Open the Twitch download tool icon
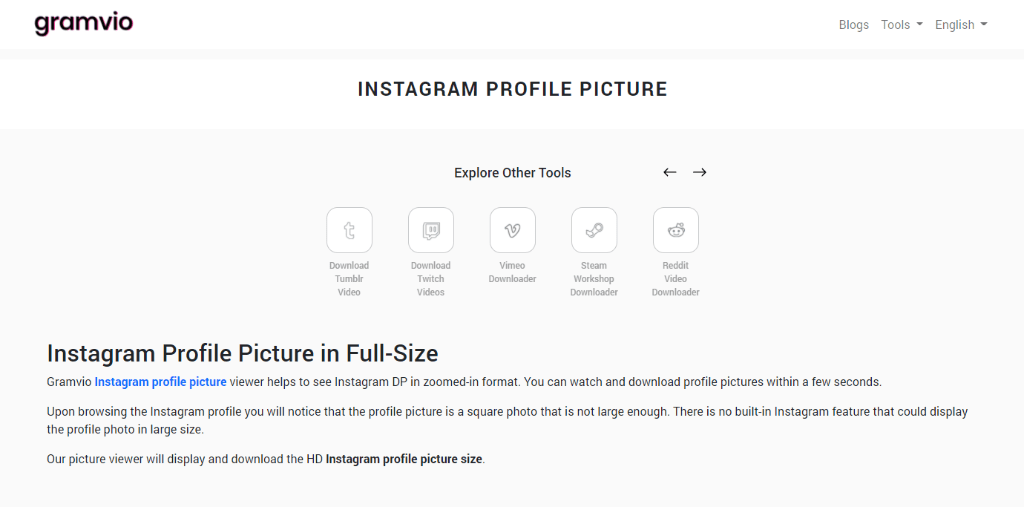This screenshot has height=507, width=1024. [x=431, y=230]
